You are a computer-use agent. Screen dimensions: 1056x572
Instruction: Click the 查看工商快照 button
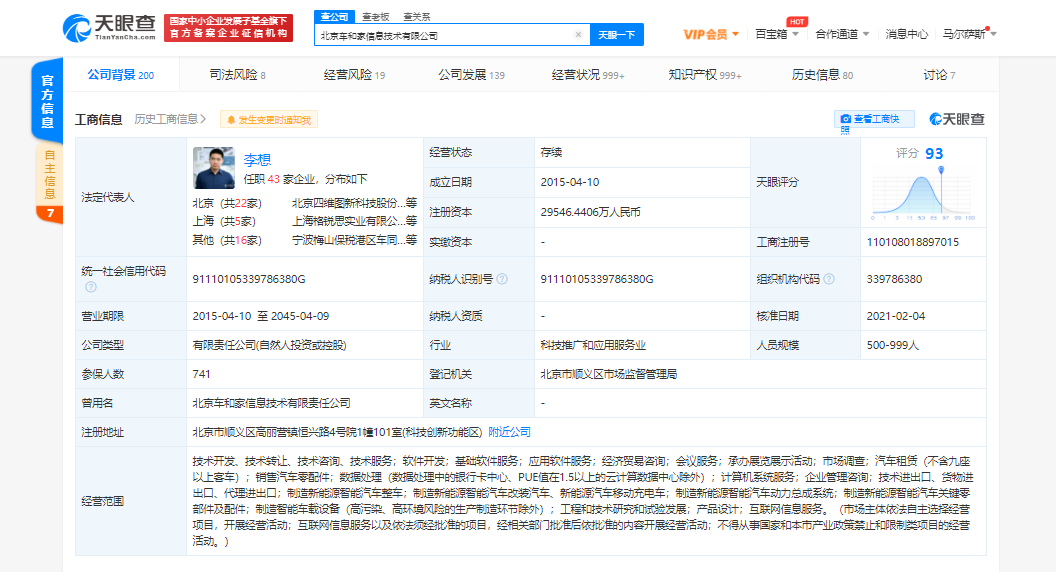pyautogui.click(x=874, y=119)
